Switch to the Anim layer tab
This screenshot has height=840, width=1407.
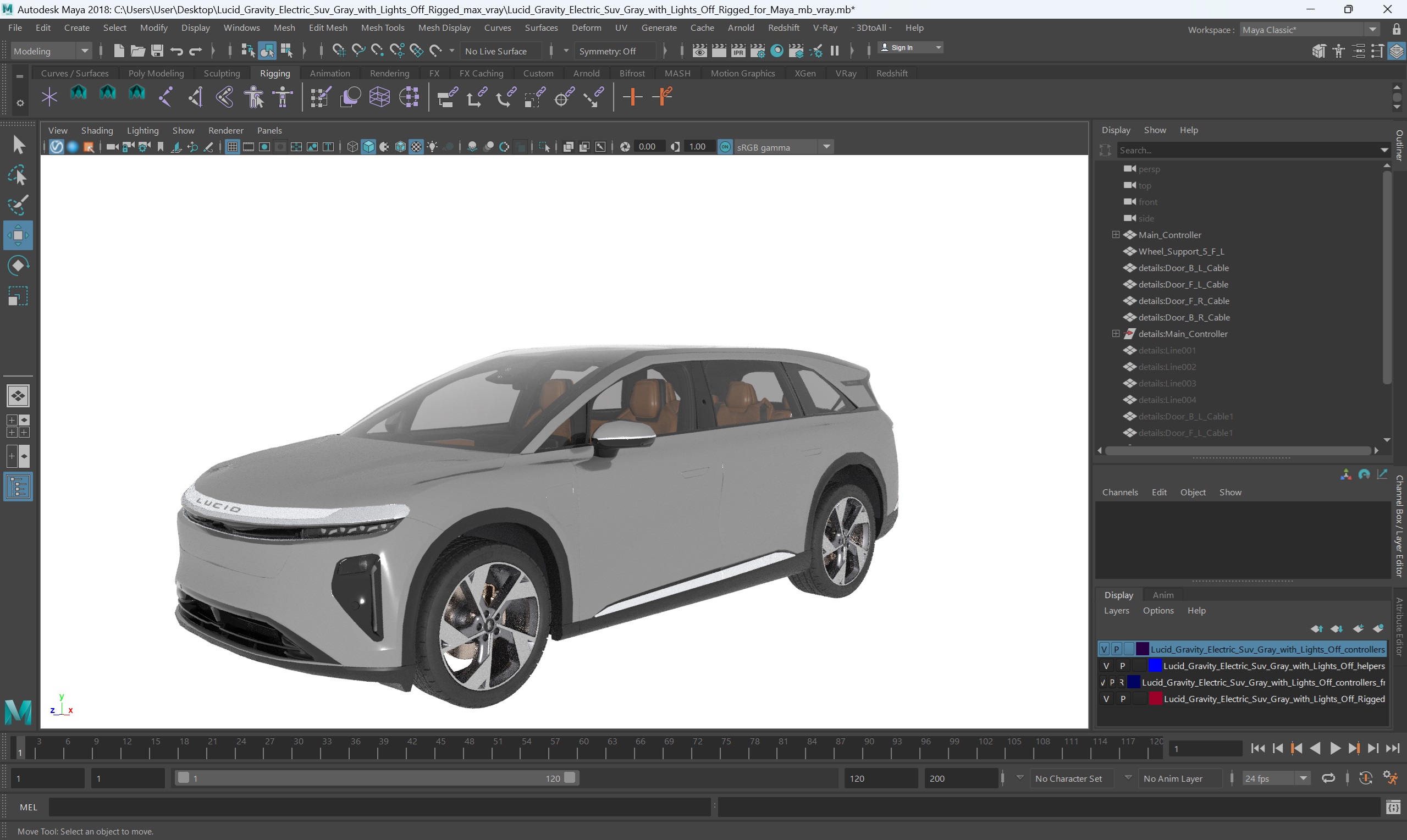[x=1163, y=595]
